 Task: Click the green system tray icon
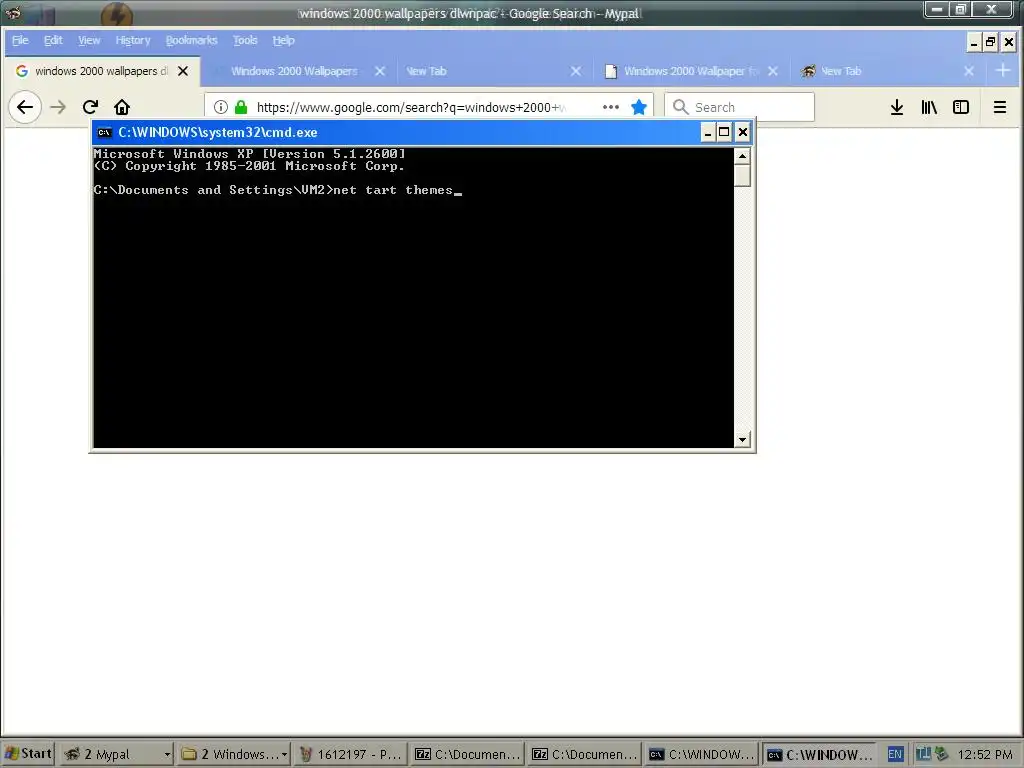coord(940,754)
